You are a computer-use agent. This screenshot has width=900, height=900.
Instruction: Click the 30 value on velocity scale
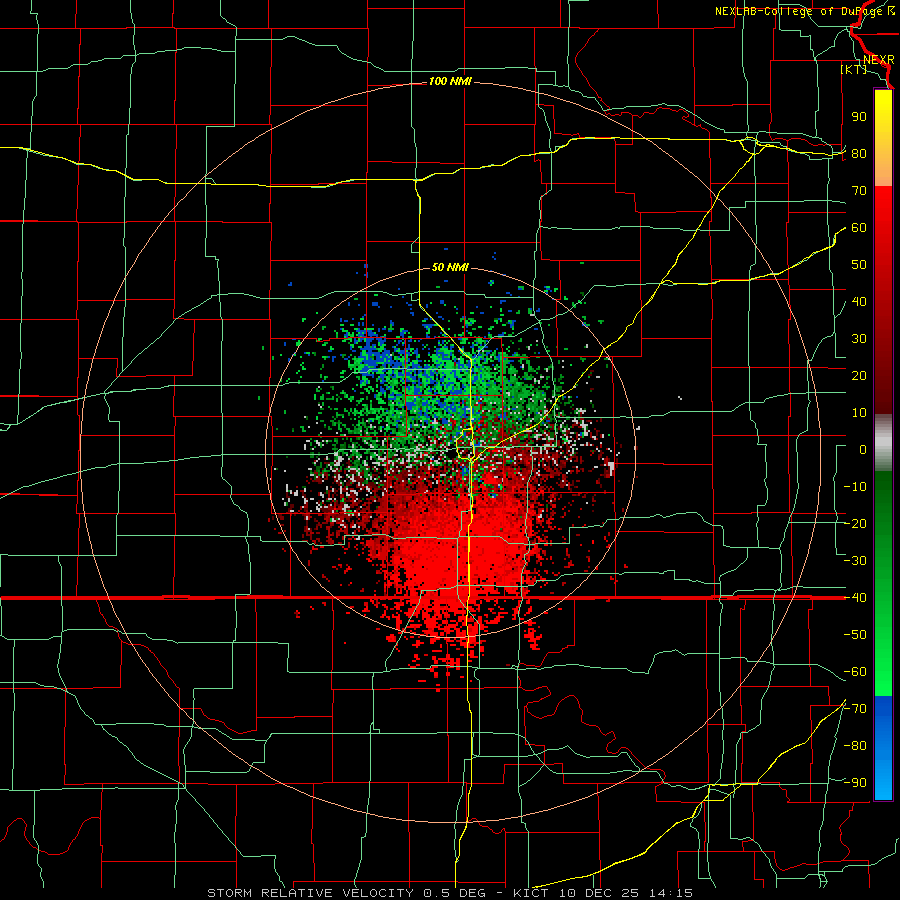(x=859, y=339)
